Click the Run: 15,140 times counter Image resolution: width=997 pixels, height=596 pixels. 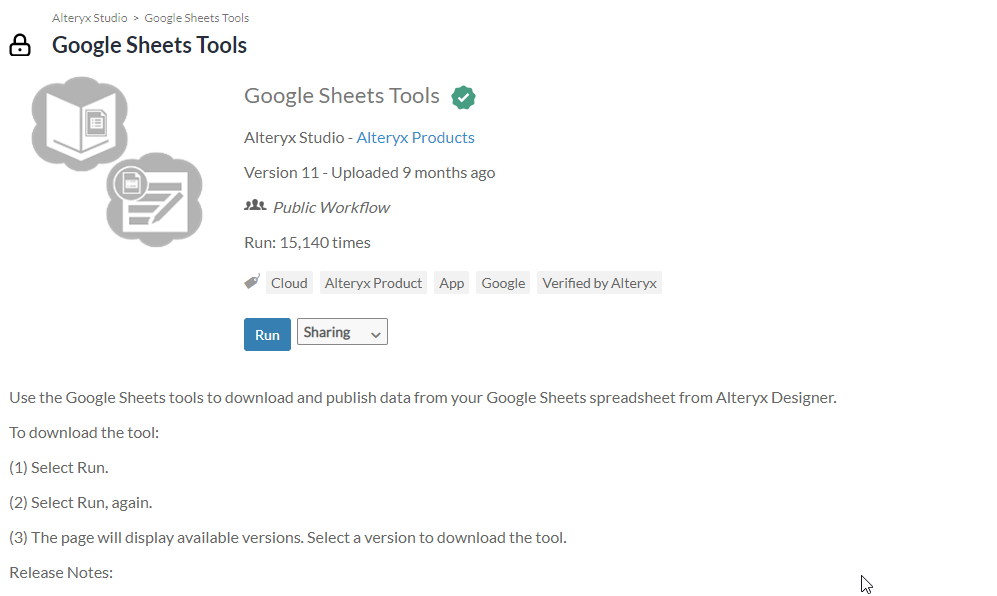click(x=307, y=242)
